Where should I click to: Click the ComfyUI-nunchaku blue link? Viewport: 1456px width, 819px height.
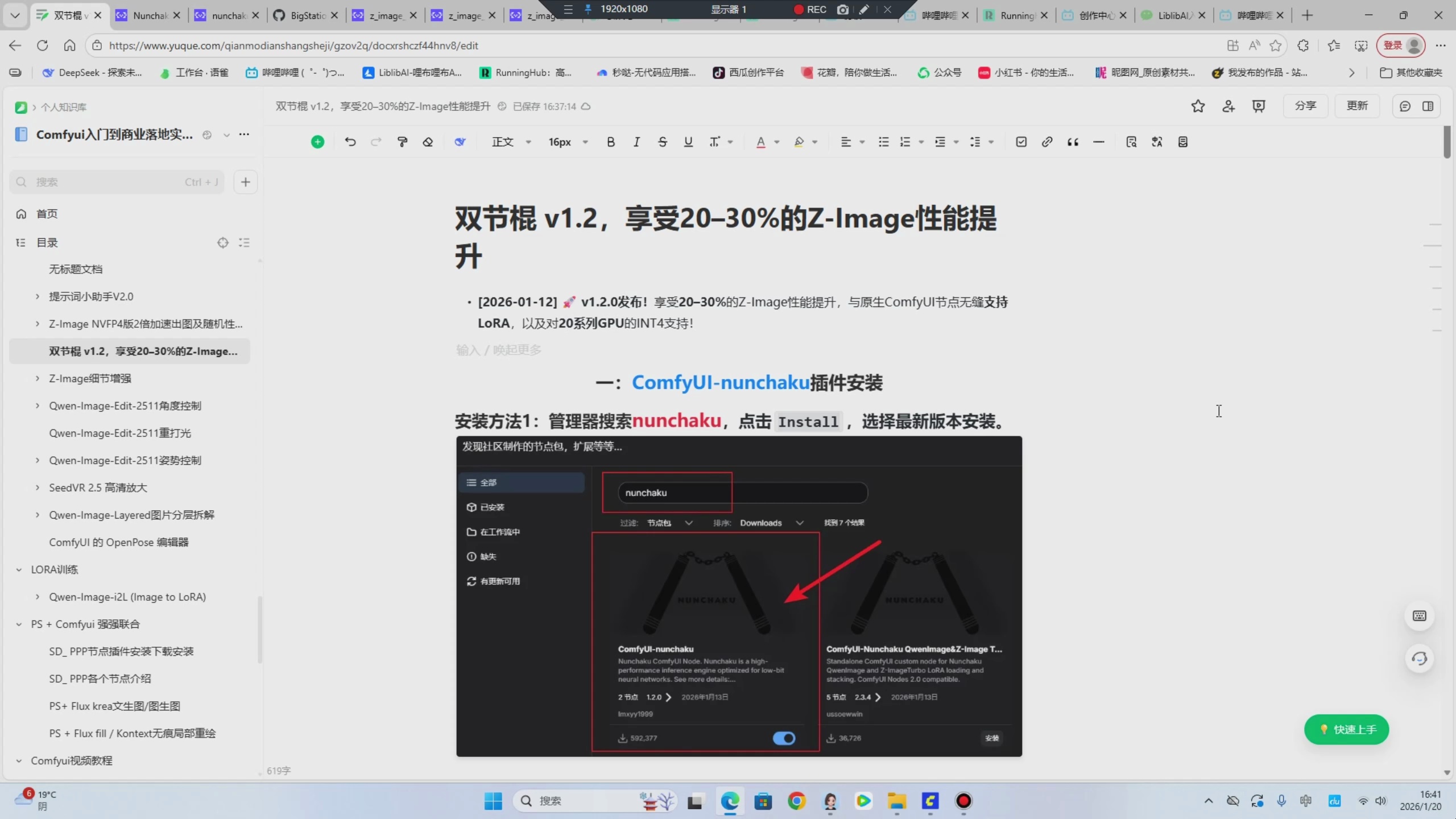(x=721, y=382)
